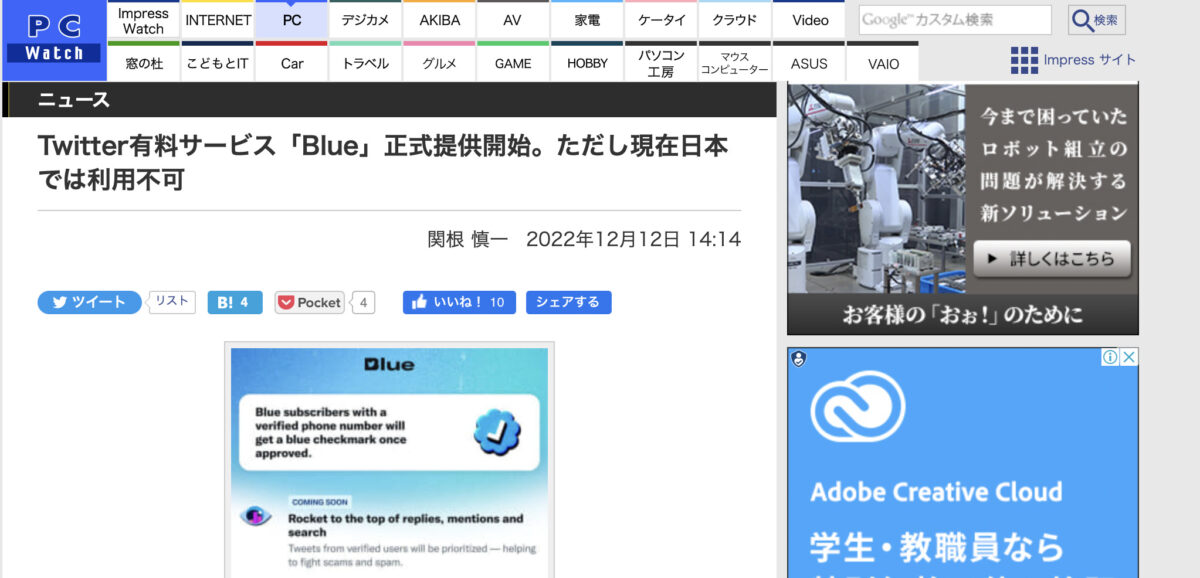Viewport: 1200px width, 578px height.
Task: Click the ニュース category header
Action: point(74,99)
